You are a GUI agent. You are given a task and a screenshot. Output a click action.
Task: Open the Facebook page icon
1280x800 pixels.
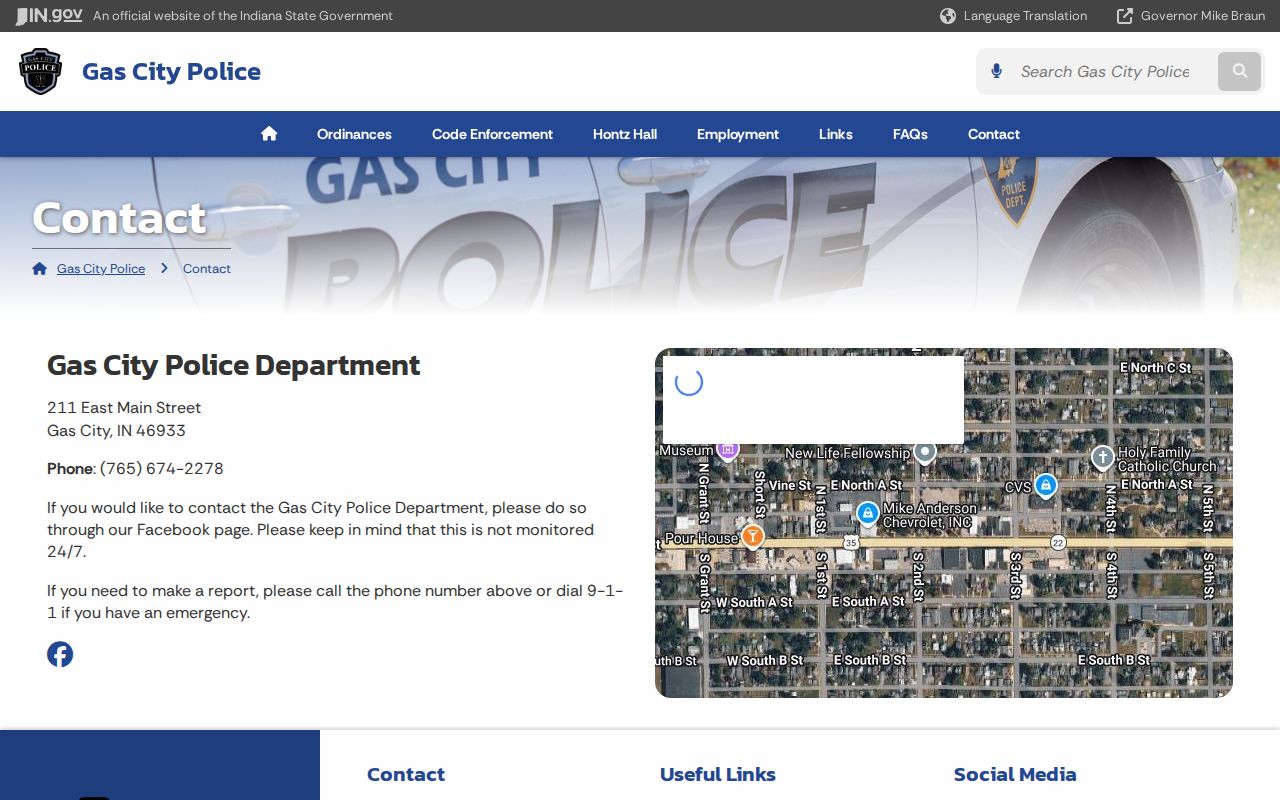point(60,654)
